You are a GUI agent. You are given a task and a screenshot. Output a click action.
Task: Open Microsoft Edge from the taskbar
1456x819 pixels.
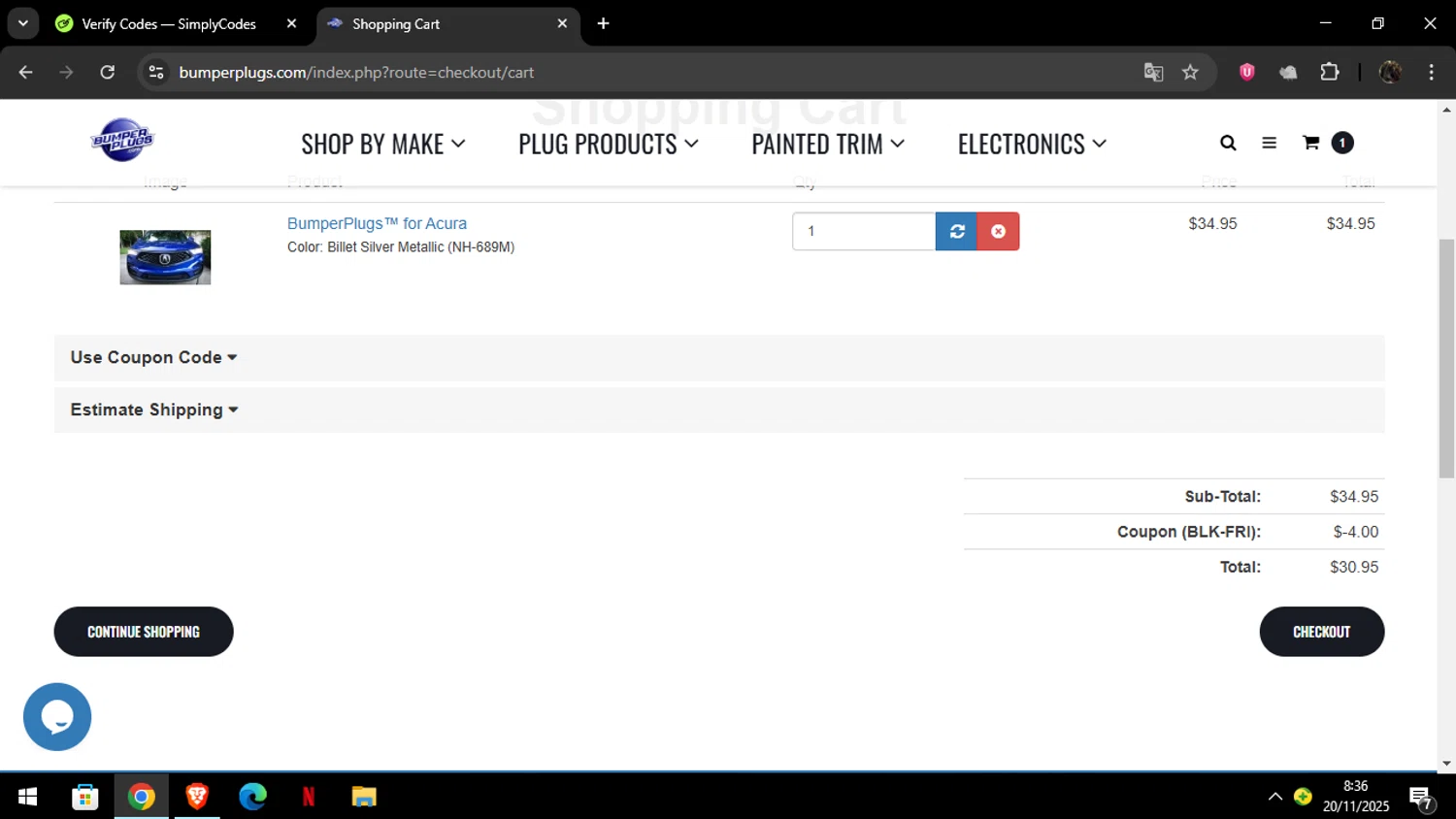252,797
